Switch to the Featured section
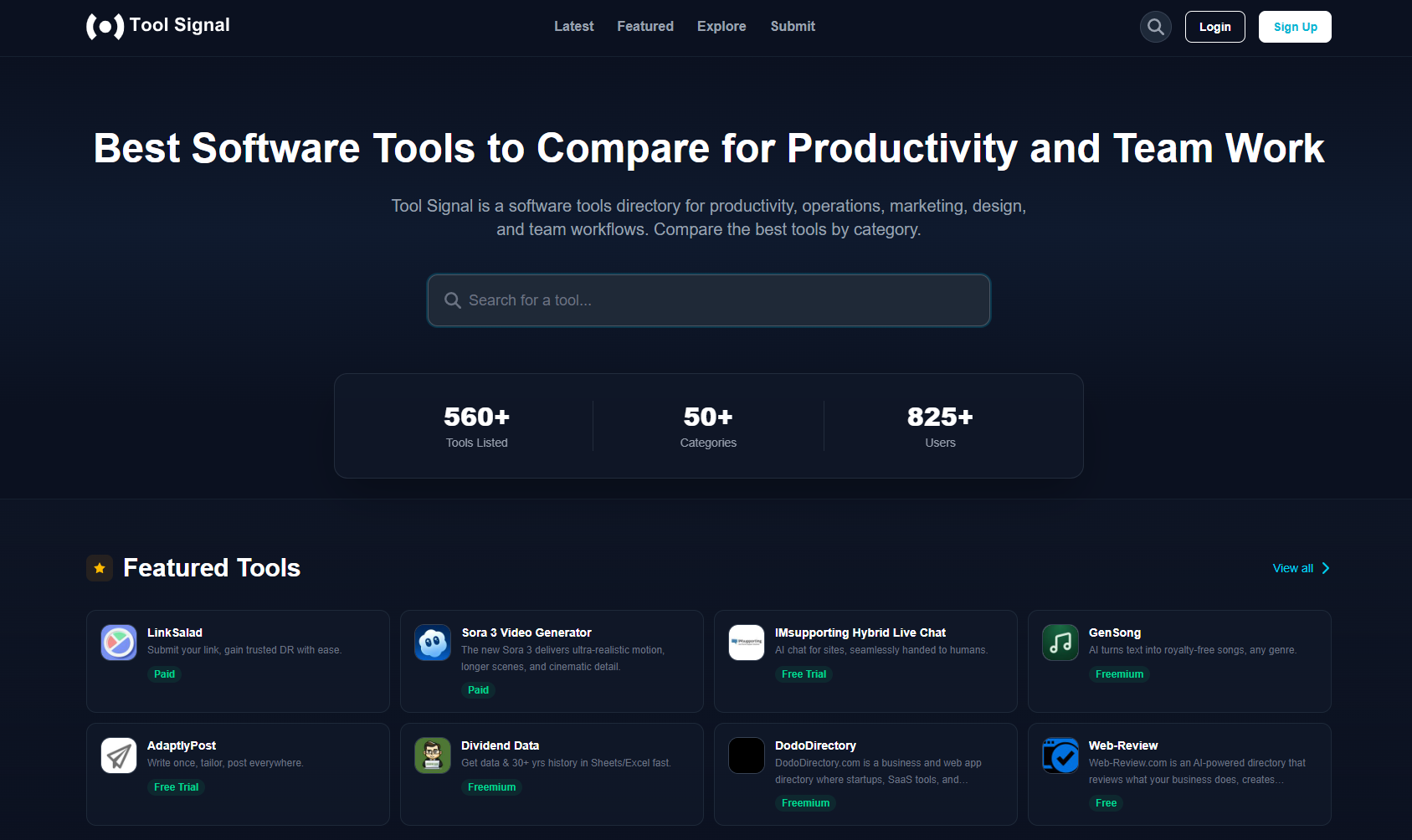The image size is (1412, 840). click(644, 26)
